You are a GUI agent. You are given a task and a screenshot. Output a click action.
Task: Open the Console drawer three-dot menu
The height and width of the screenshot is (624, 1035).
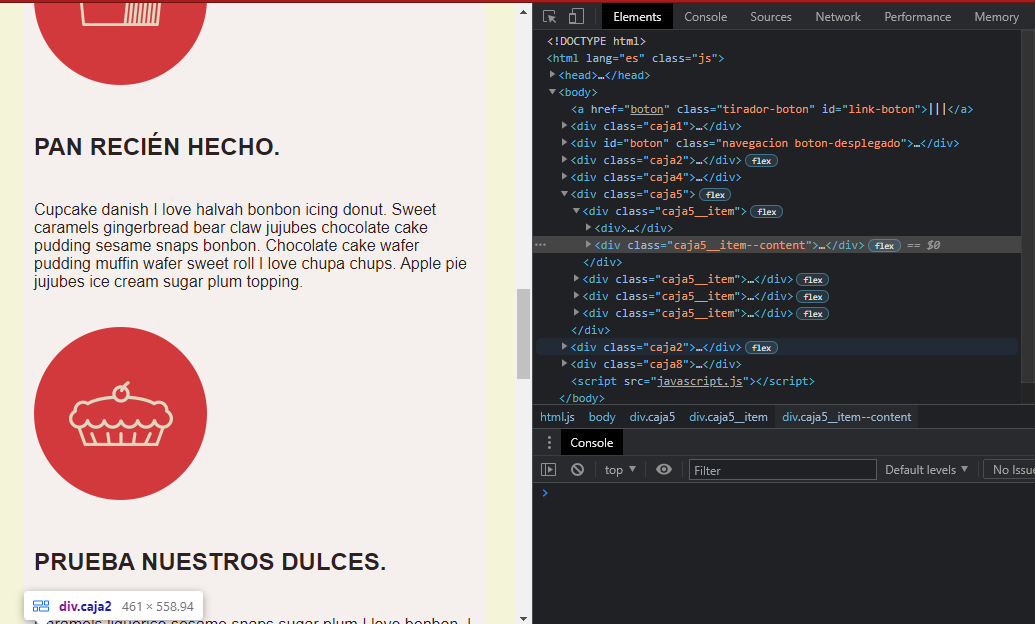549,442
